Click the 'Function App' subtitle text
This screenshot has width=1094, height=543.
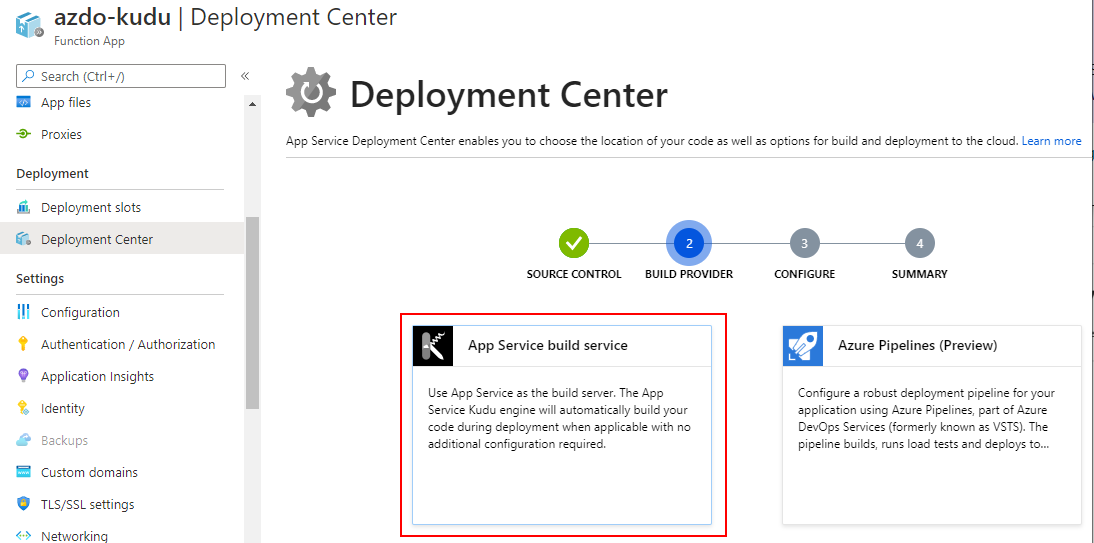pos(89,41)
